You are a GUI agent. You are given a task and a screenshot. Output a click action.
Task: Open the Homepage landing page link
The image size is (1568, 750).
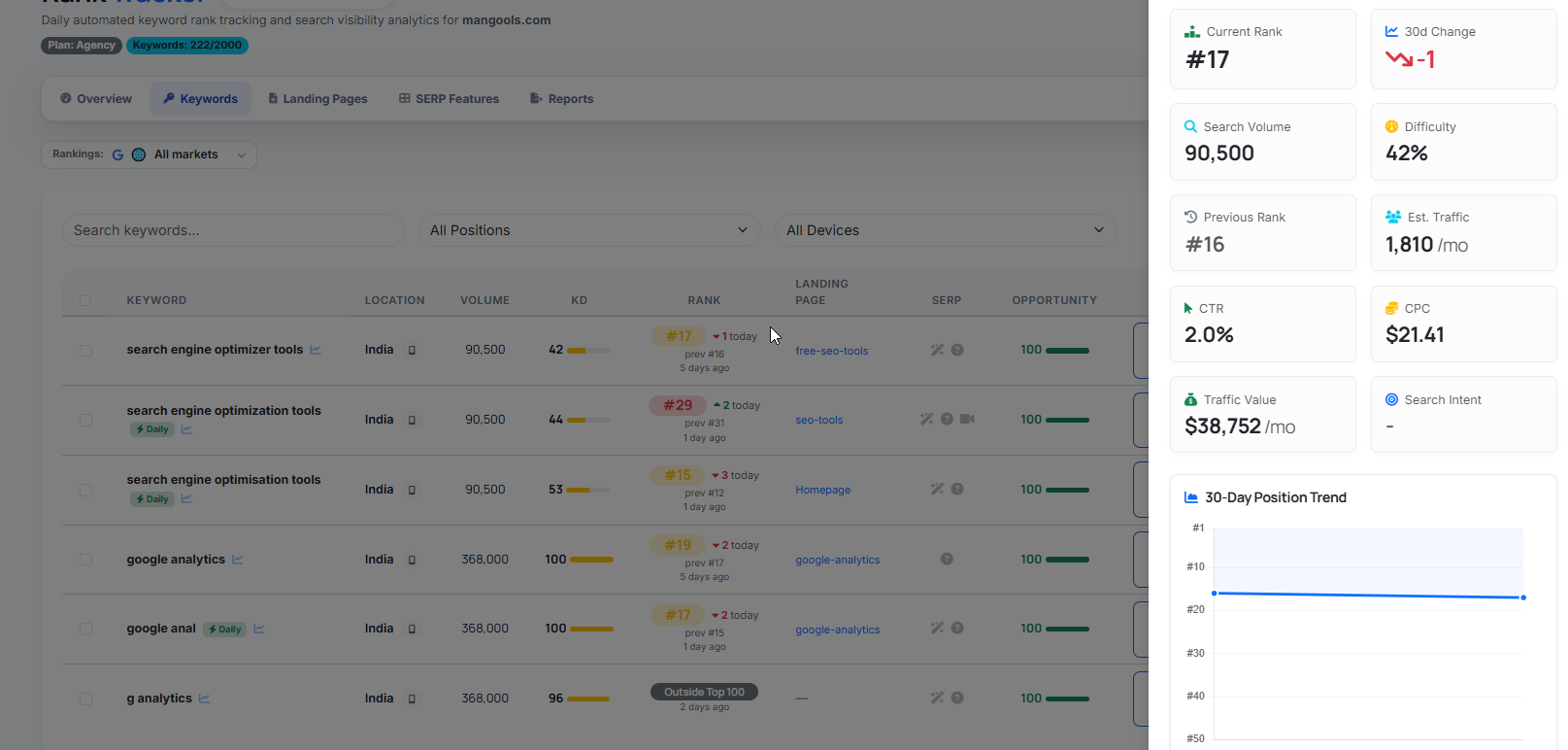click(823, 491)
